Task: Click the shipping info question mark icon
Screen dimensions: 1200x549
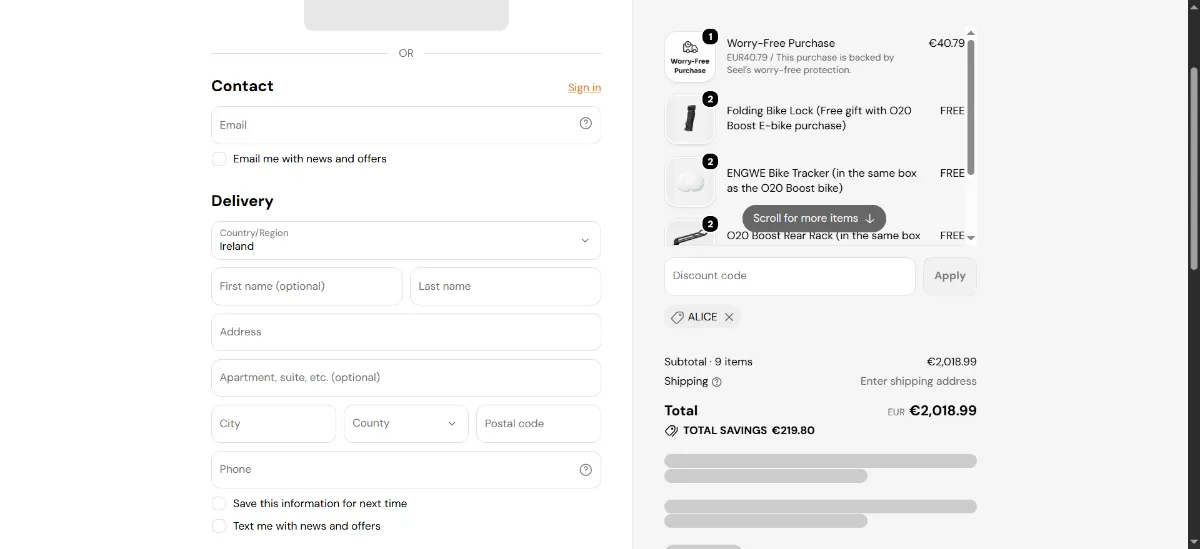Action: [717, 382]
